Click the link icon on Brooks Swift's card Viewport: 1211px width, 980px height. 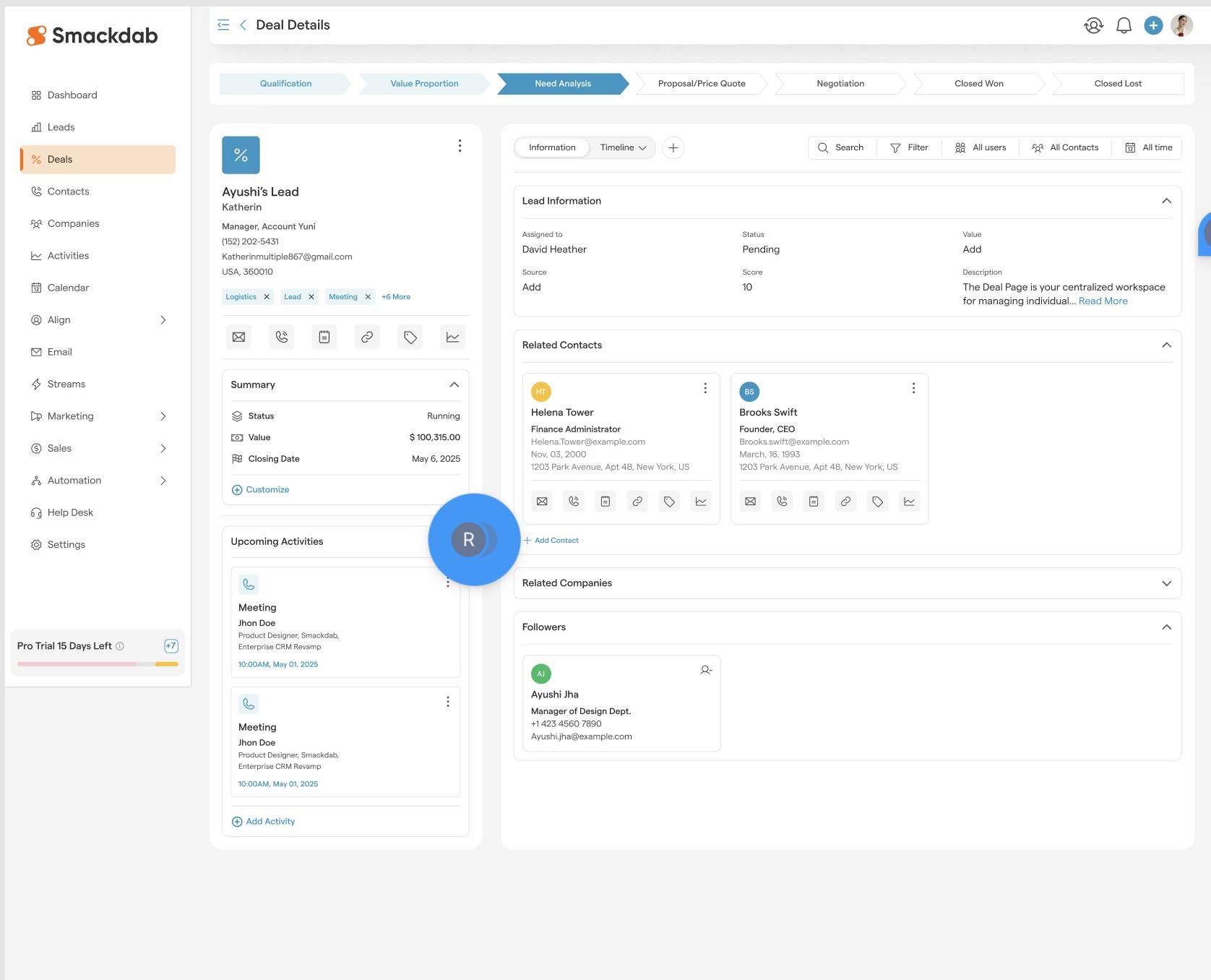pos(845,502)
